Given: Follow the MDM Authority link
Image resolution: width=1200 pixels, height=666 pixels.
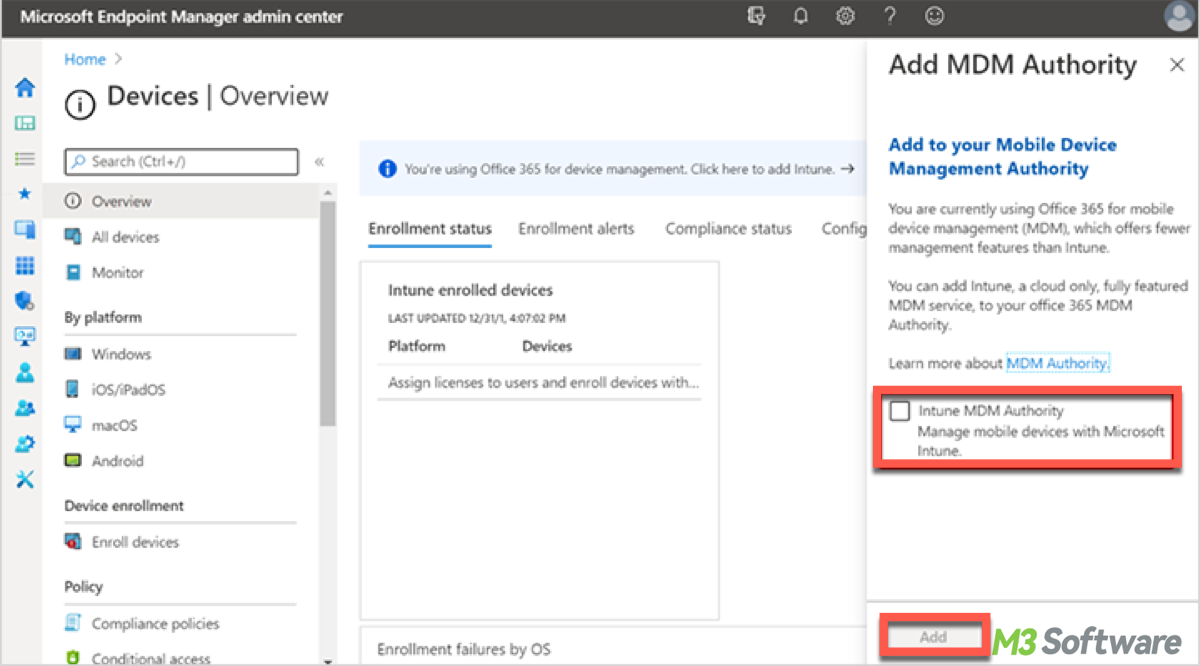Looking at the screenshot, I should point(1058,363).
